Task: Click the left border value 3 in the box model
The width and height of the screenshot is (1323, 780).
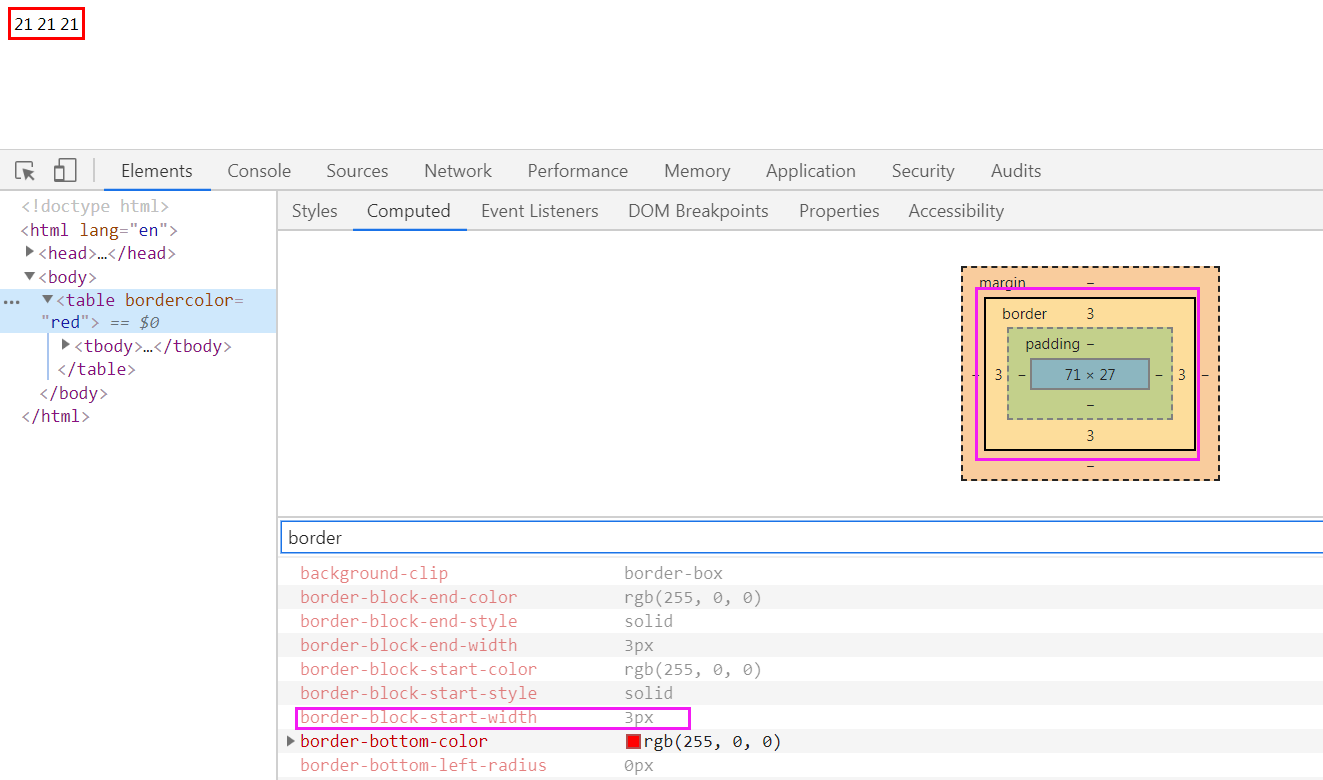Action: pos(998,375)
